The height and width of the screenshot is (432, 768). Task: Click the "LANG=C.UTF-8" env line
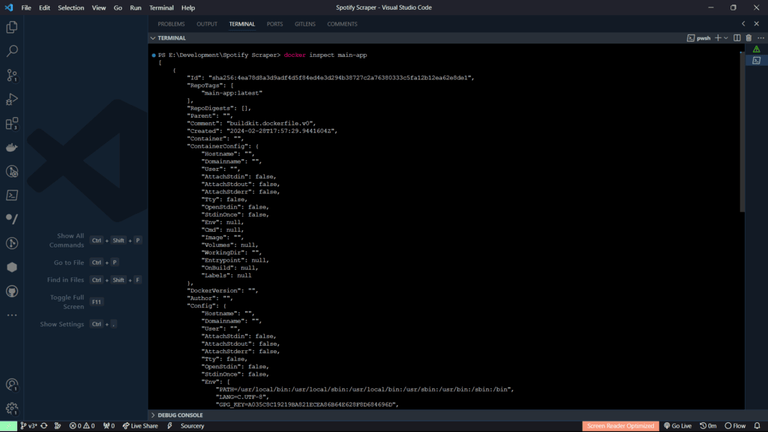point(242,397)
